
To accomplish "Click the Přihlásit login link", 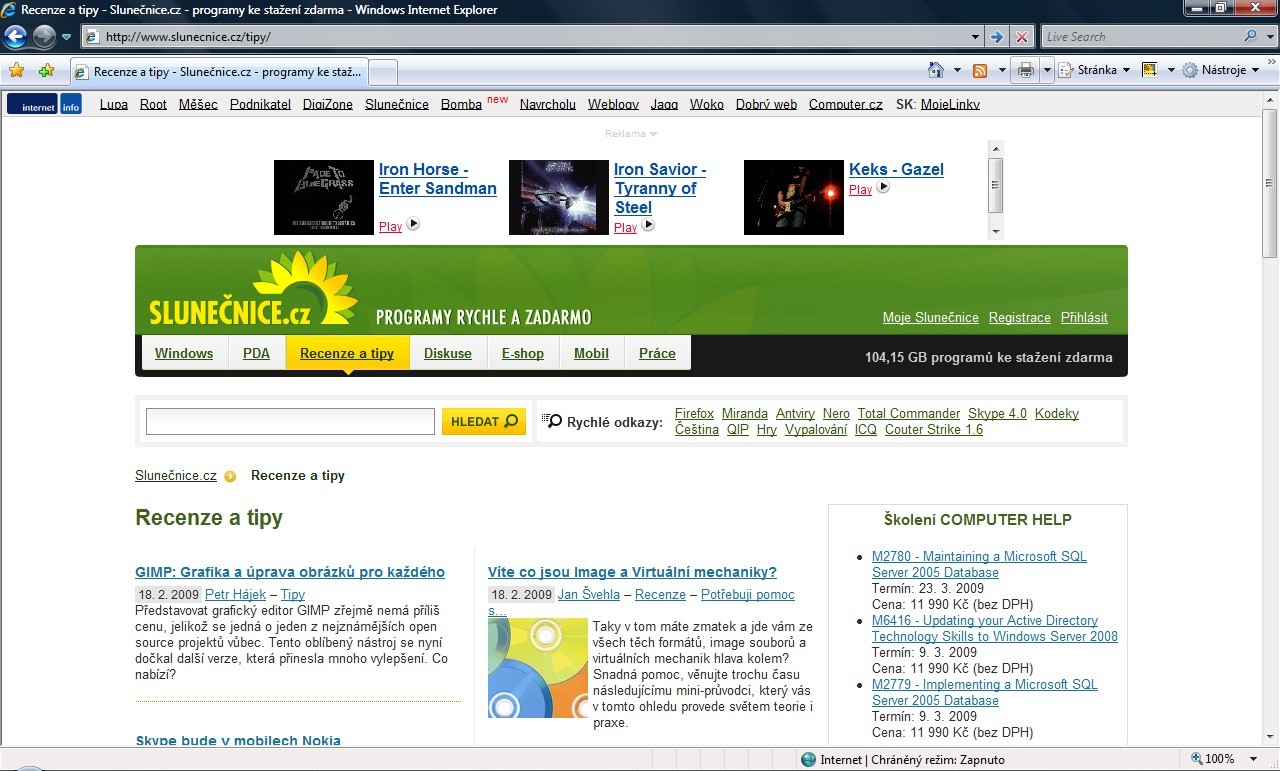I will pyautogui.click(x=1084, y=317).
